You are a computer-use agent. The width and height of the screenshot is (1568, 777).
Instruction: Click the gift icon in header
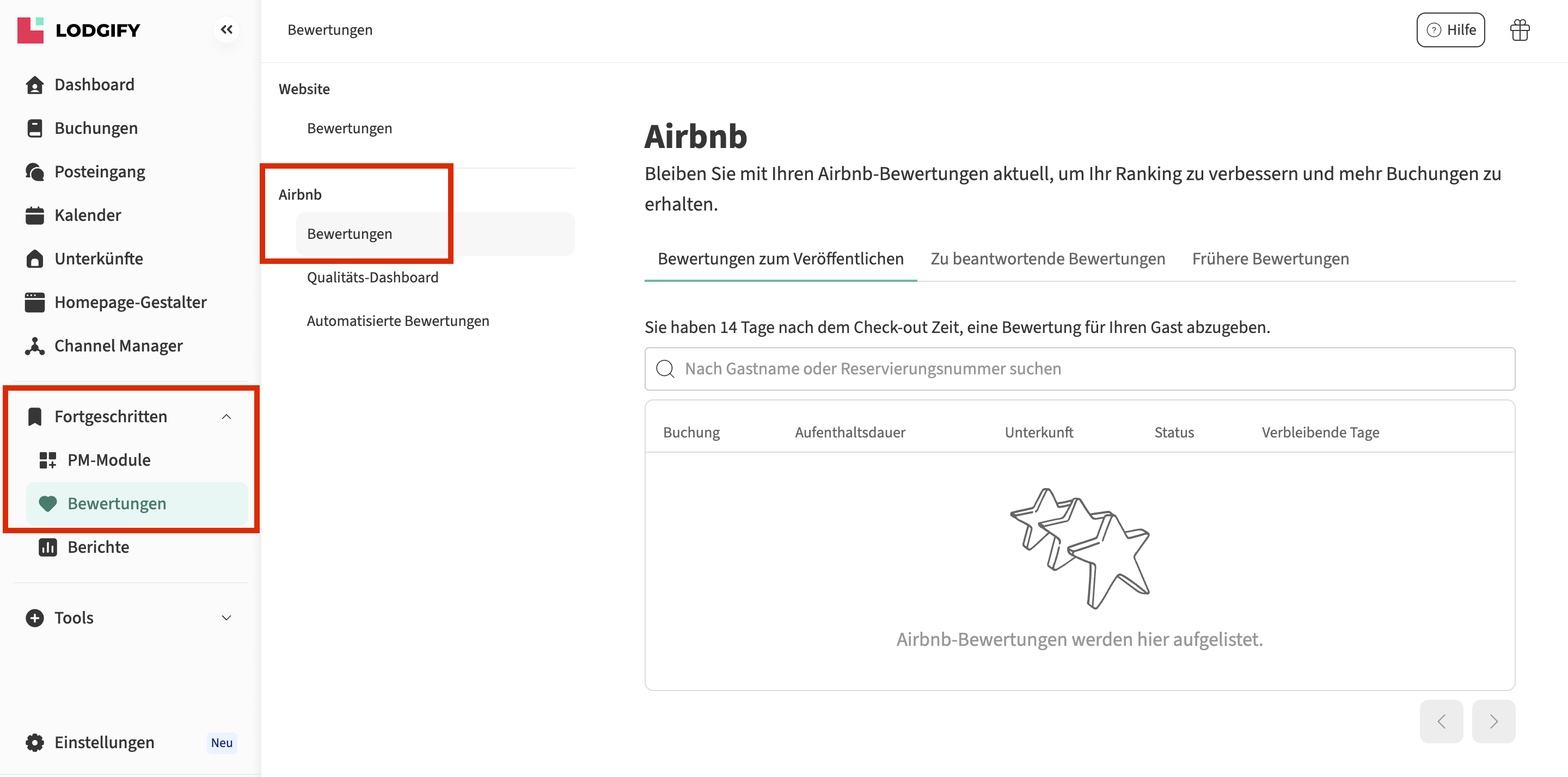[x=1520, y=30]
